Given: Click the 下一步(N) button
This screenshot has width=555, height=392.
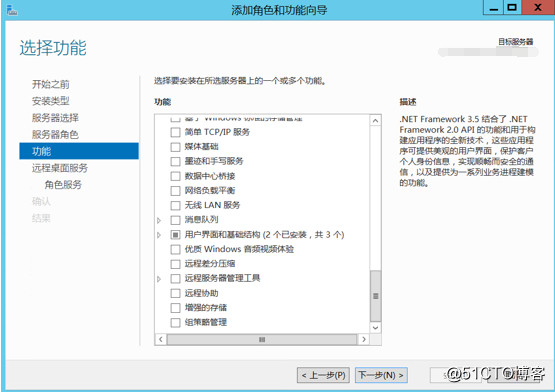Looking at the screenshot, I should click(x=381, y=375).
